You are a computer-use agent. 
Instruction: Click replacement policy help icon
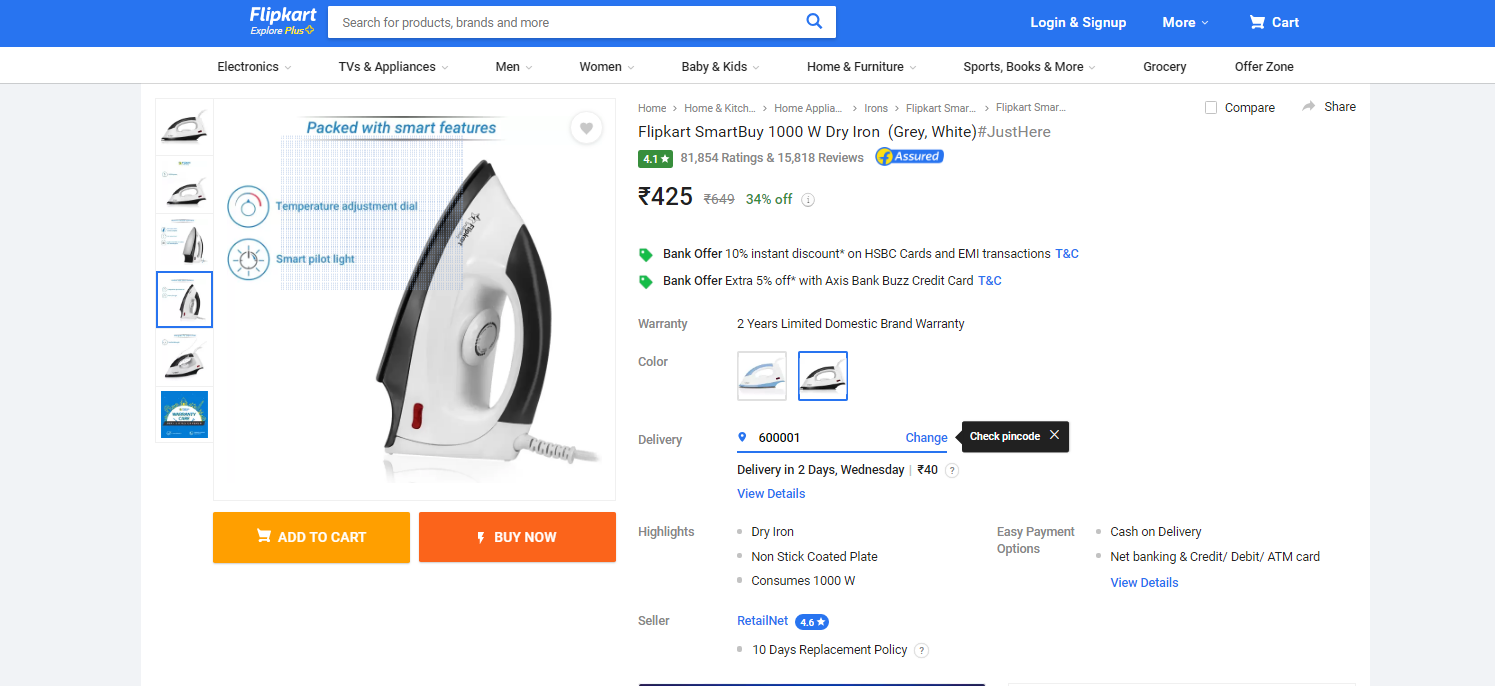click(x=922, y=650)
